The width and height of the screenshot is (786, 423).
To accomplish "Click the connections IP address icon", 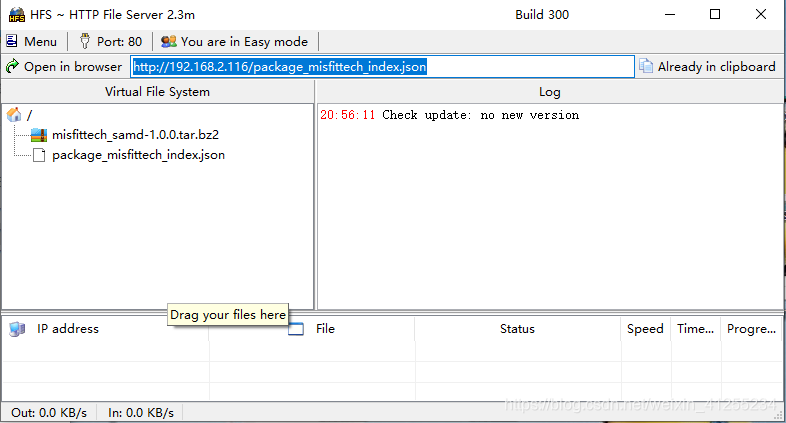I will tap(17, 329).
